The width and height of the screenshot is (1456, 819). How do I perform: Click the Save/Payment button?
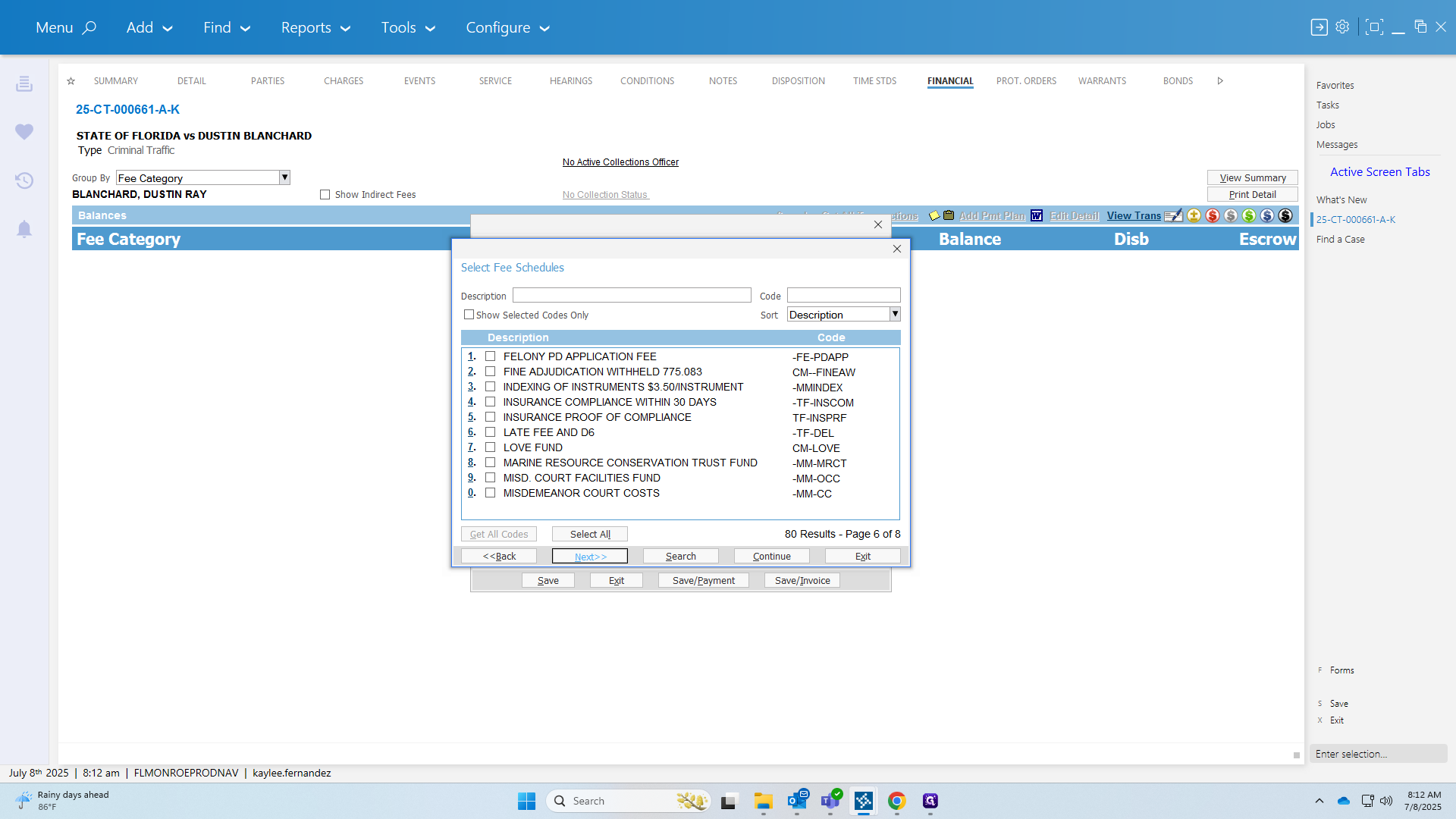point(704,581)
